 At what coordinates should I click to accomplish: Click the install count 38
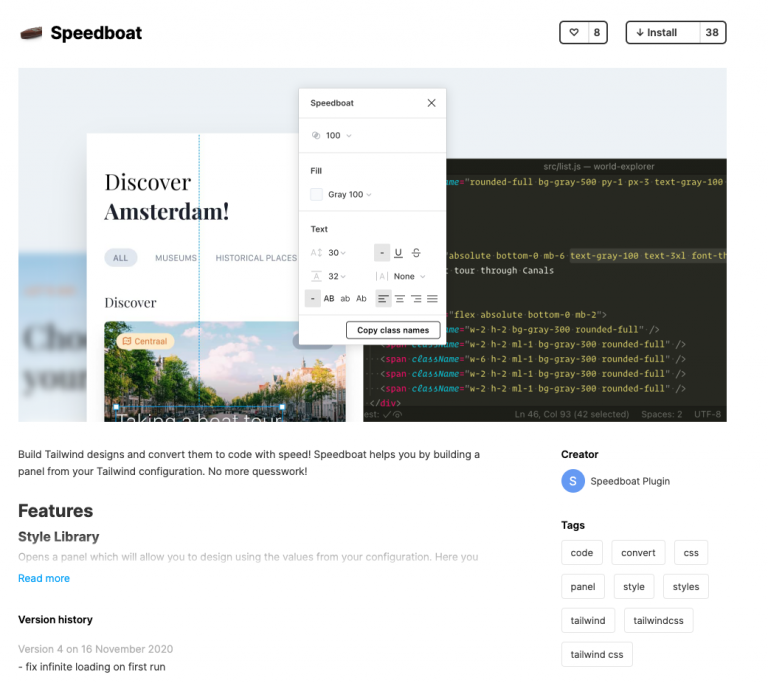[x=712, y=32]
